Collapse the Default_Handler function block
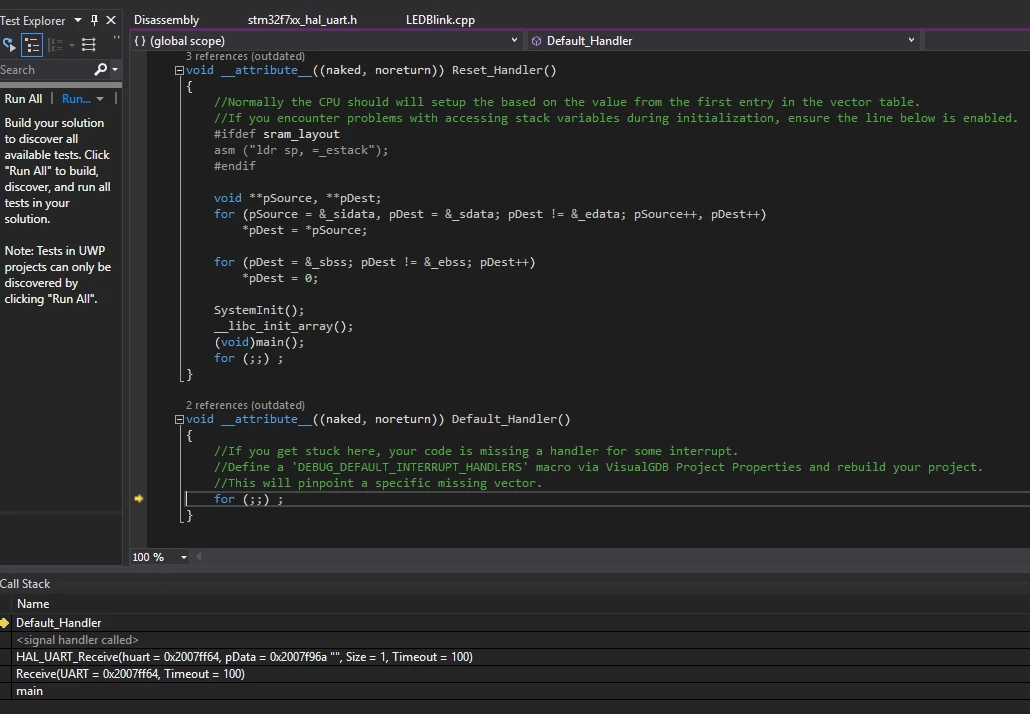The width and height of the screenshot is (1030, 714). click(x=179, y=419)
